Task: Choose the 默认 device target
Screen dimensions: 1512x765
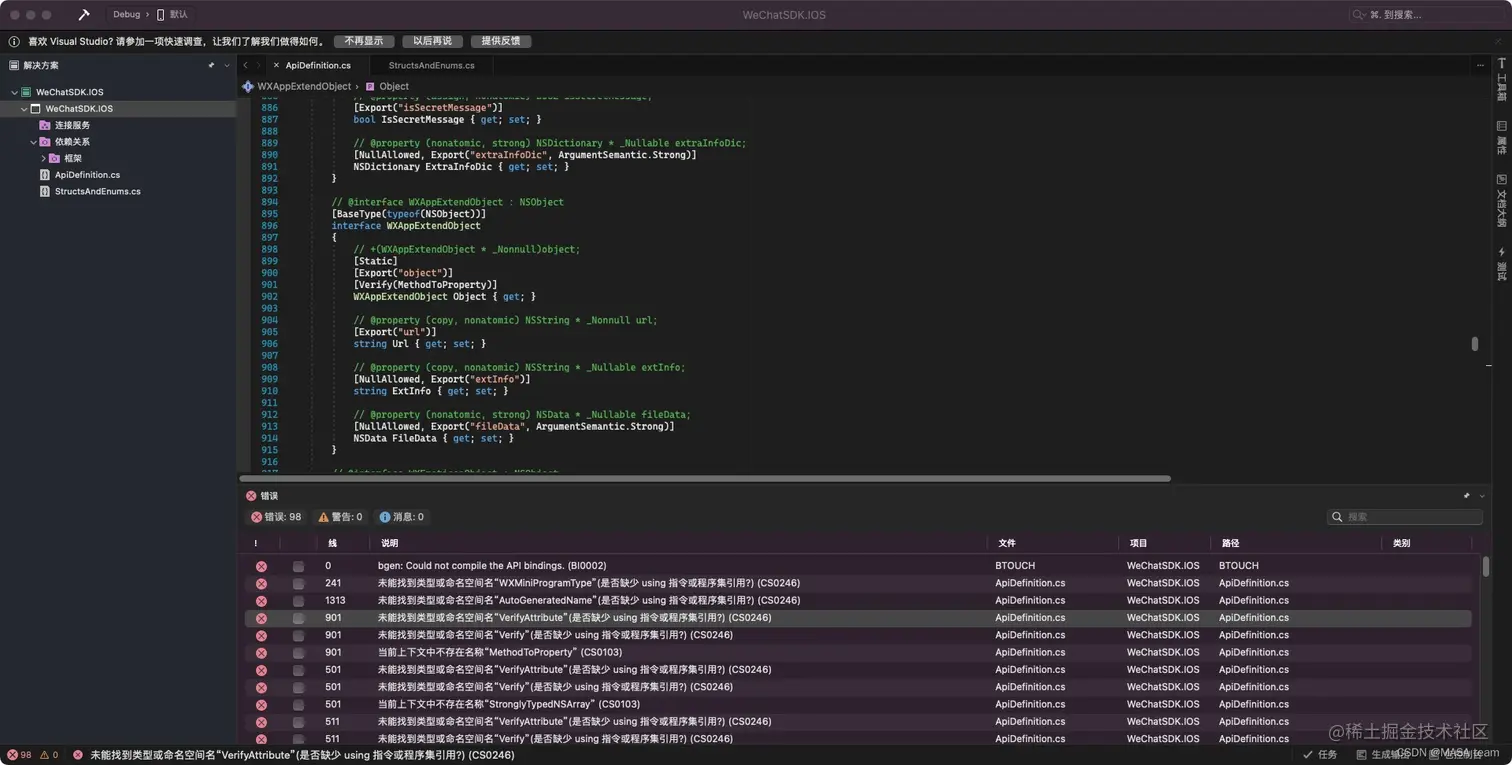Action: coord(173,15)
